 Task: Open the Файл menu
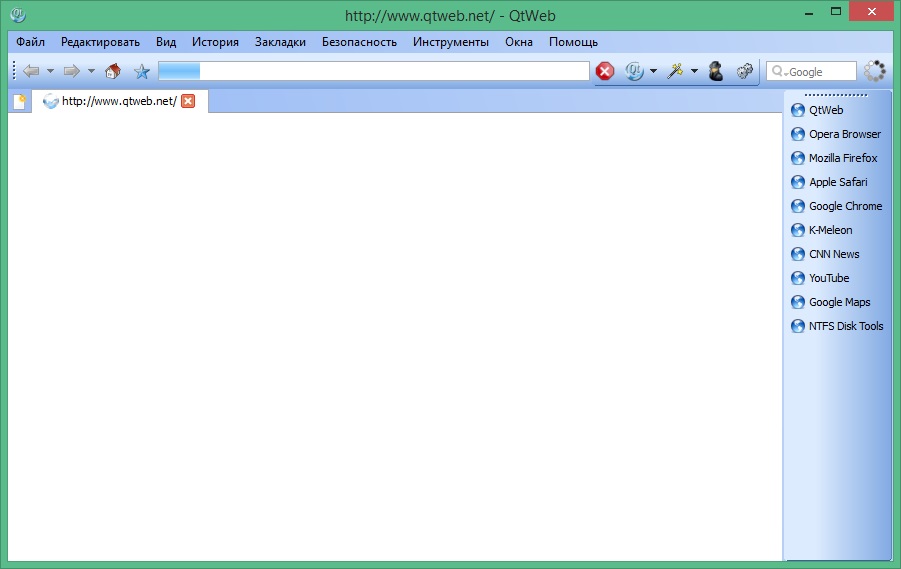pyautogui.click(x=30, y=42)
